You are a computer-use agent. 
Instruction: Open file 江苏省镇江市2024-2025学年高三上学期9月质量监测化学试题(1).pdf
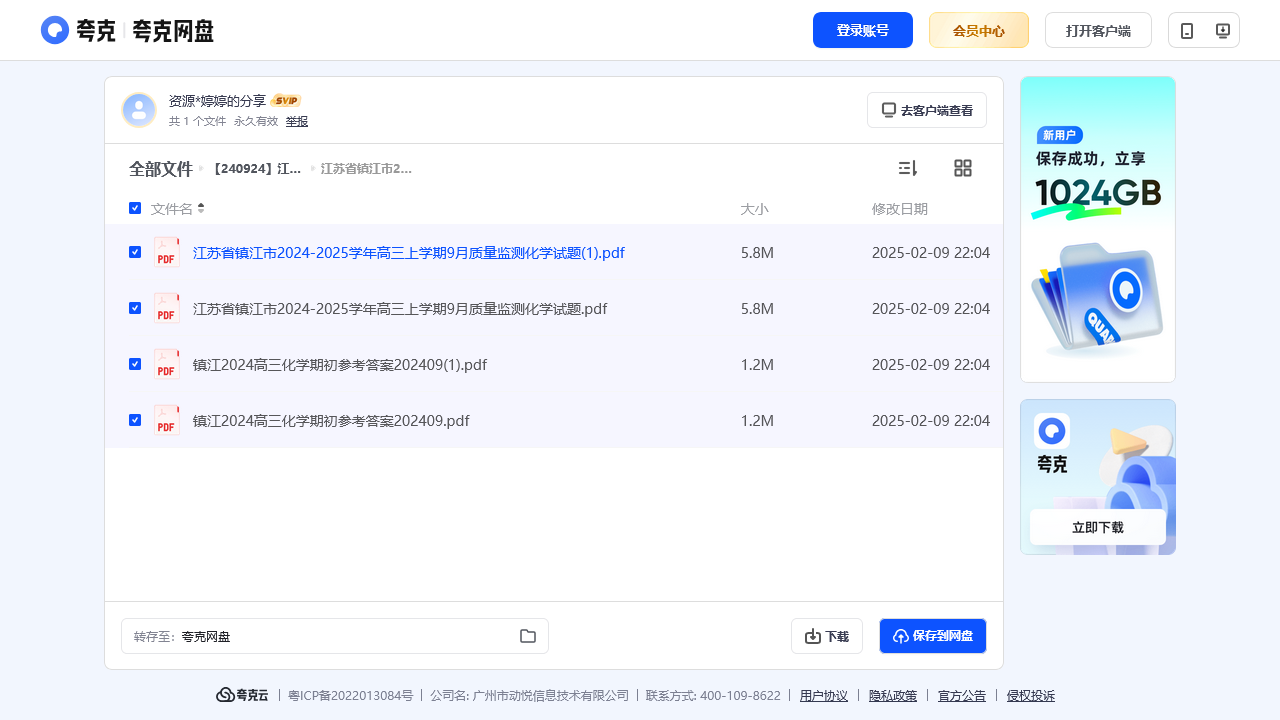click(409, 253)
